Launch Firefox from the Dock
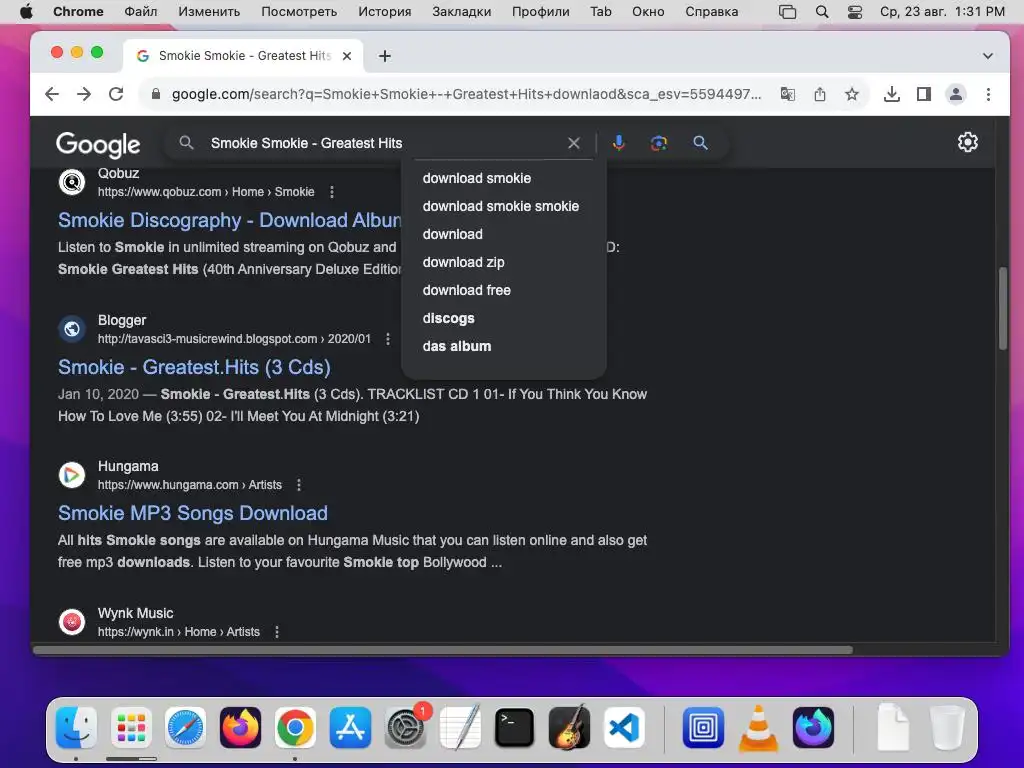The image size is (1024, 768). tap(240, 727)
